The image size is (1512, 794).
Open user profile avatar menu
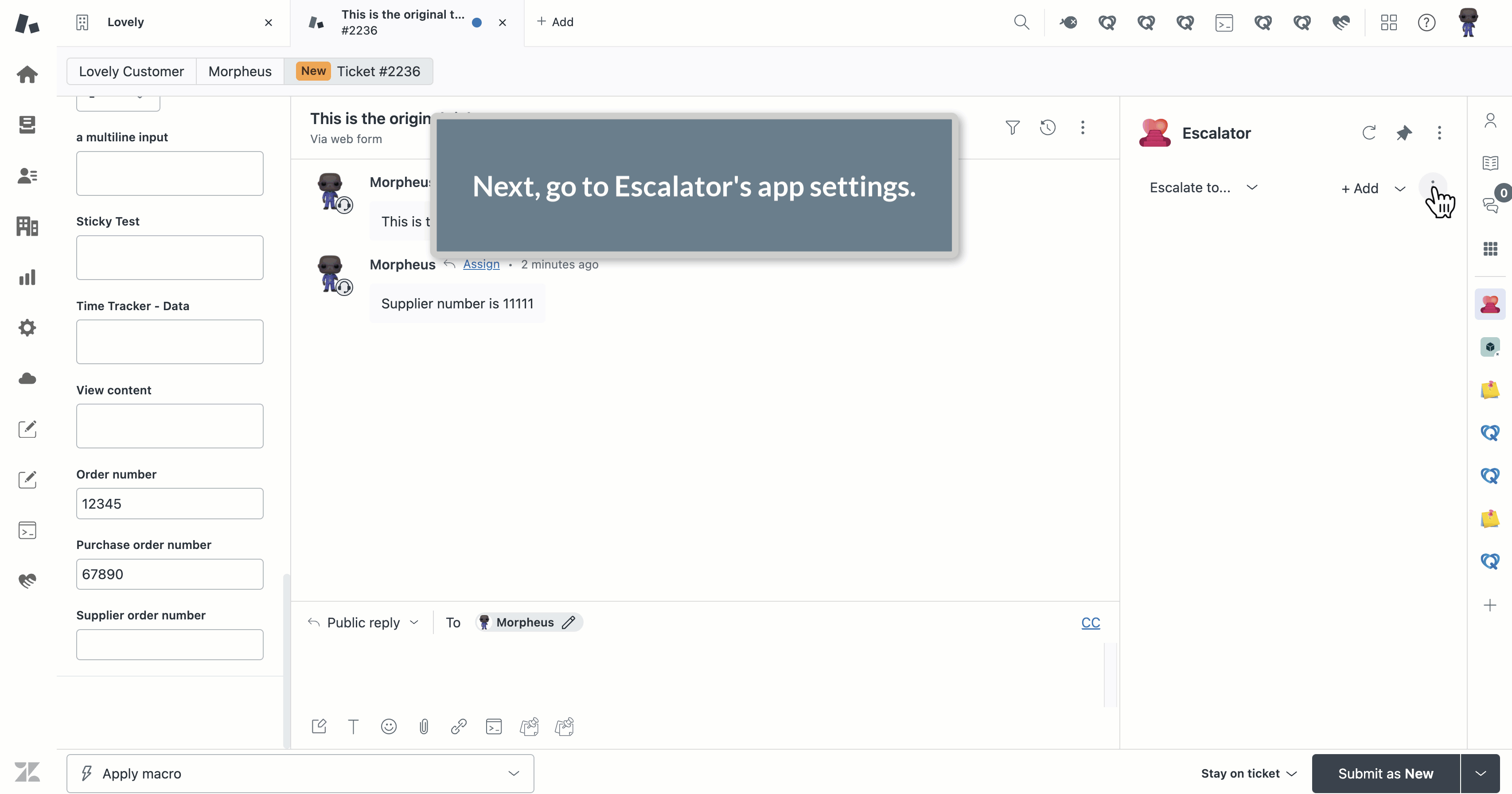1468,22
